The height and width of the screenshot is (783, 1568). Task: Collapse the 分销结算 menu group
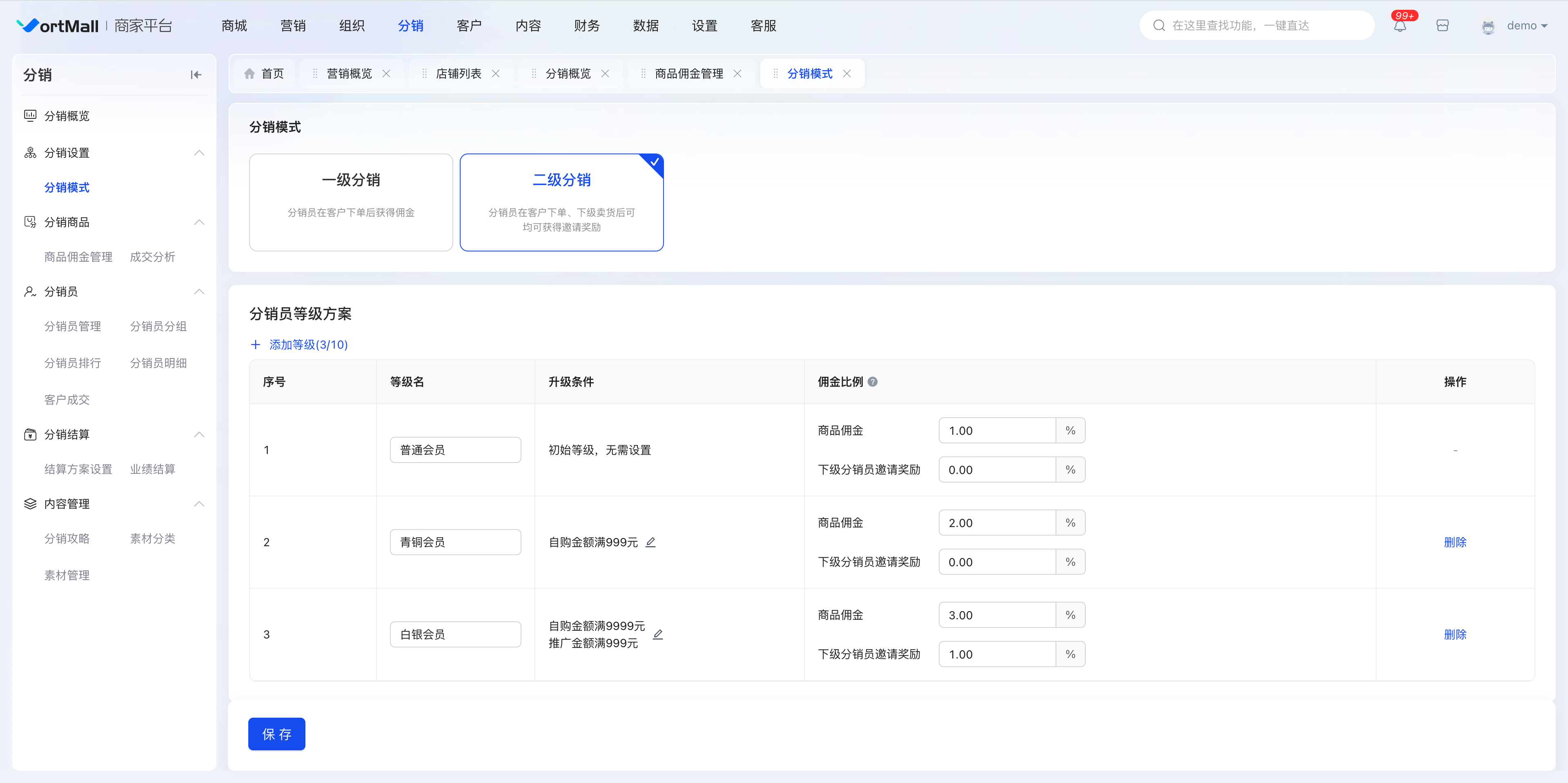pyautogui.click(x=198, y=434)
